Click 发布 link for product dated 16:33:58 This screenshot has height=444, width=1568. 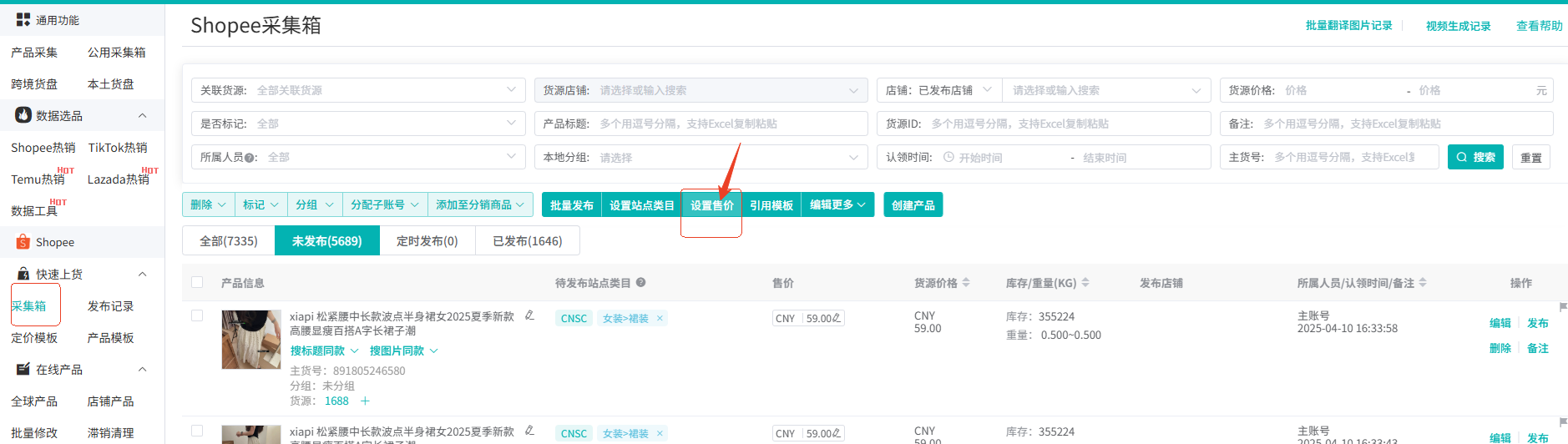tap(1538, 323)
